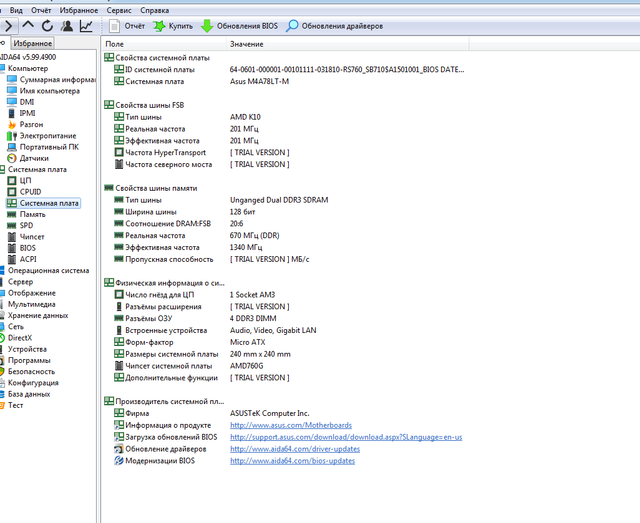Viewport: 640px width, 523px height.
Task: Select the Asus M4A78LT-M value
Action: point(259,81)
